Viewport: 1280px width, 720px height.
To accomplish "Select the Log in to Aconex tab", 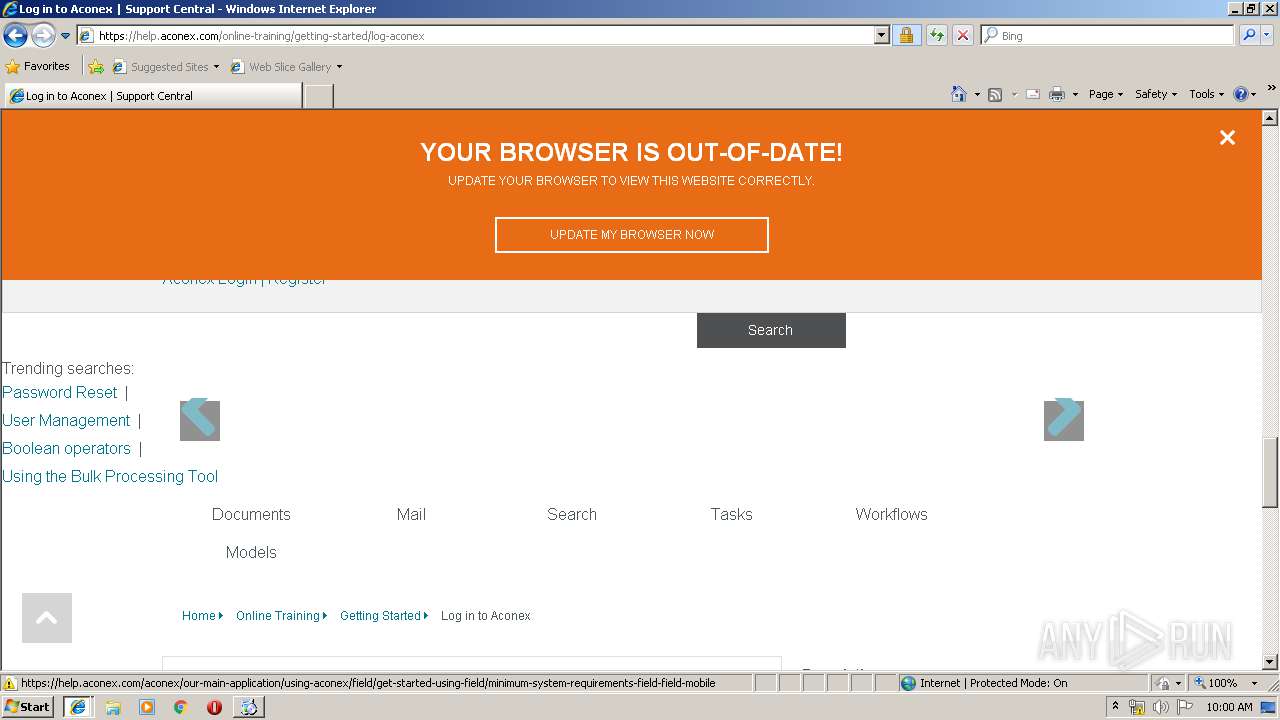I will (153, 96).
